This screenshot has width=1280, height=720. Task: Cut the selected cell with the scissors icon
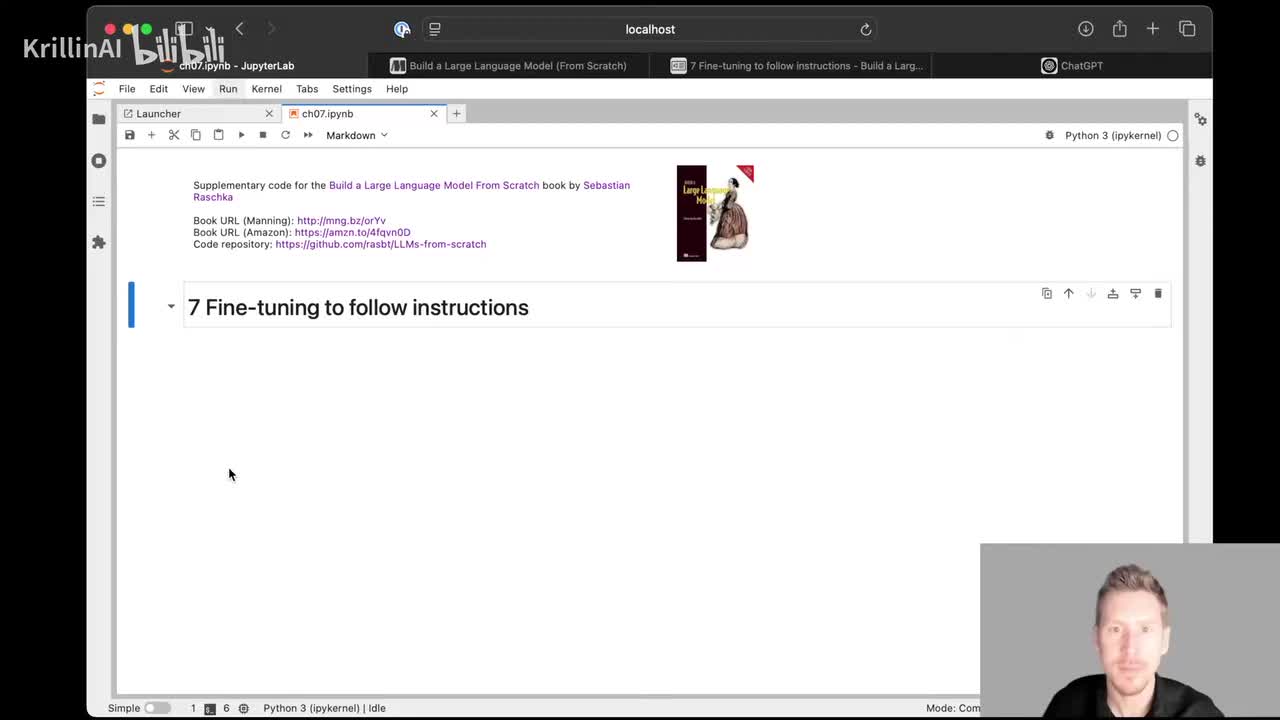pyautogui.click(x=174, y=135)
